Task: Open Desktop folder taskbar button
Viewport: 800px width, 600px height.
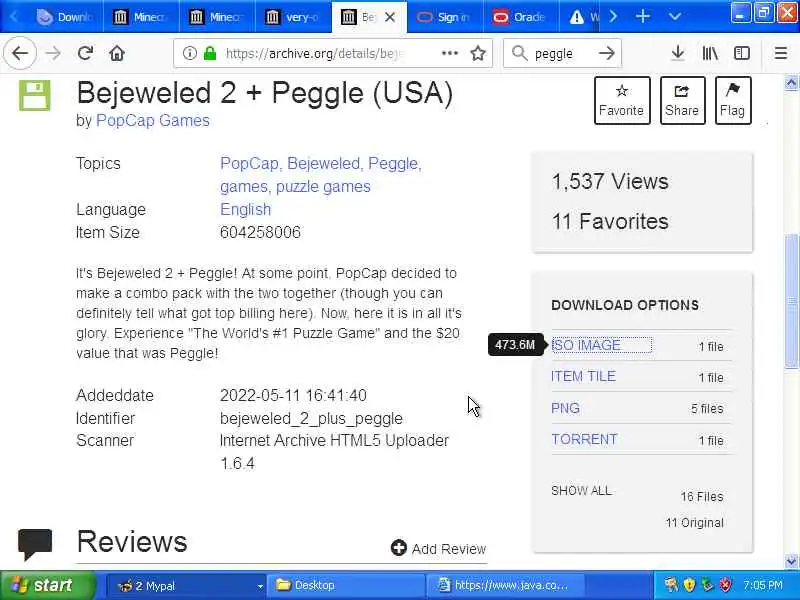Action: pos(347,586)
